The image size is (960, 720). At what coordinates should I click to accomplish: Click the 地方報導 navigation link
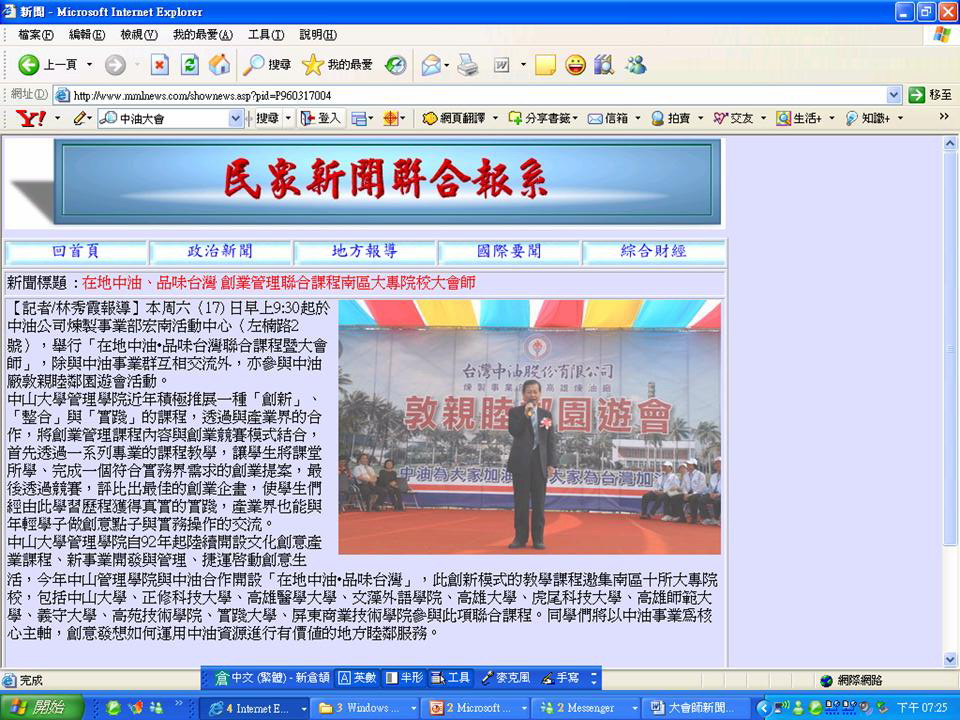coord(365,251)
